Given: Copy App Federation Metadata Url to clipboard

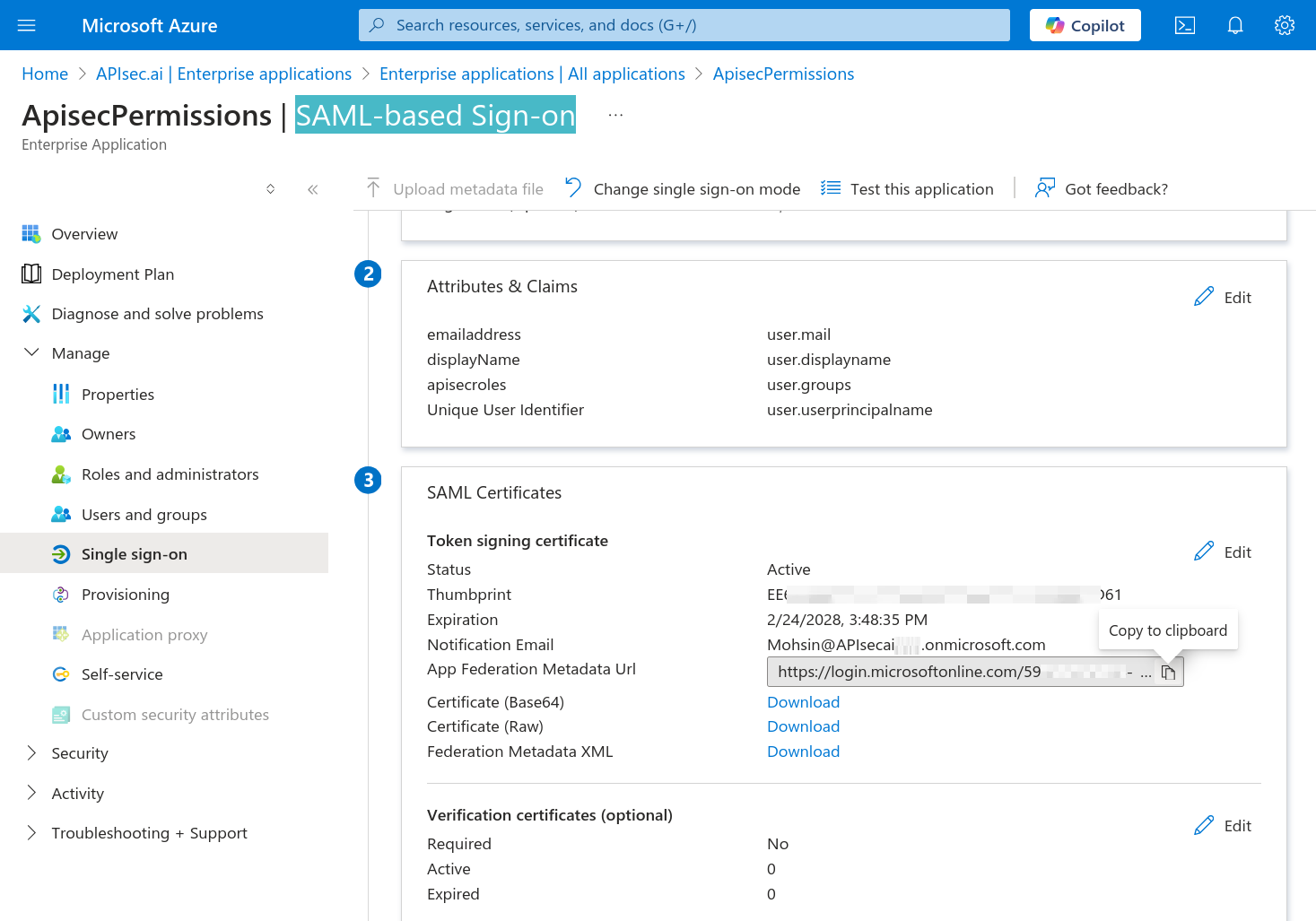Looking at the screenshot, I should tap(1168, 673).
